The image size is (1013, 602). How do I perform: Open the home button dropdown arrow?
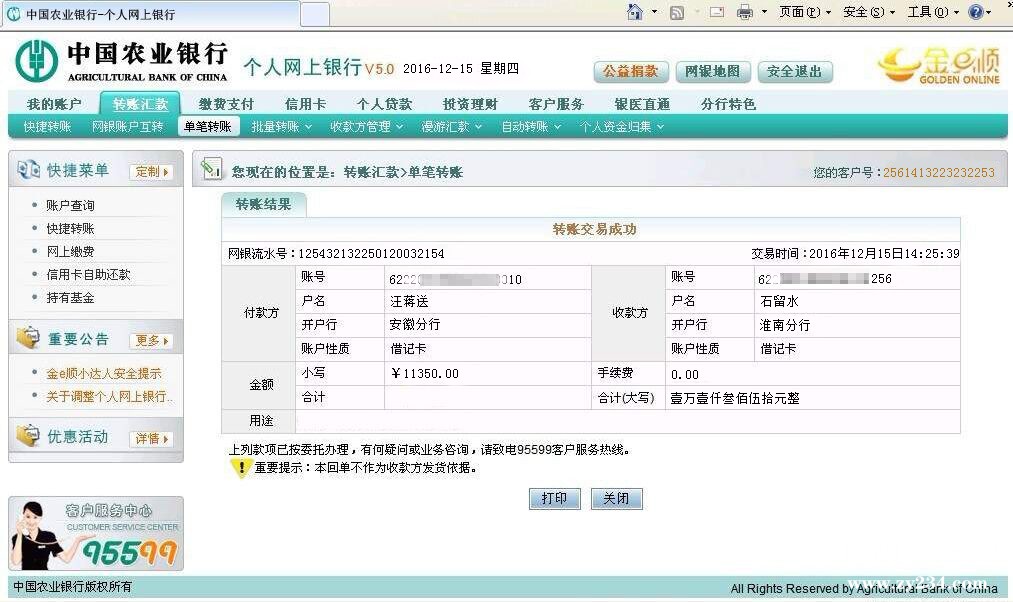[654, 12]
